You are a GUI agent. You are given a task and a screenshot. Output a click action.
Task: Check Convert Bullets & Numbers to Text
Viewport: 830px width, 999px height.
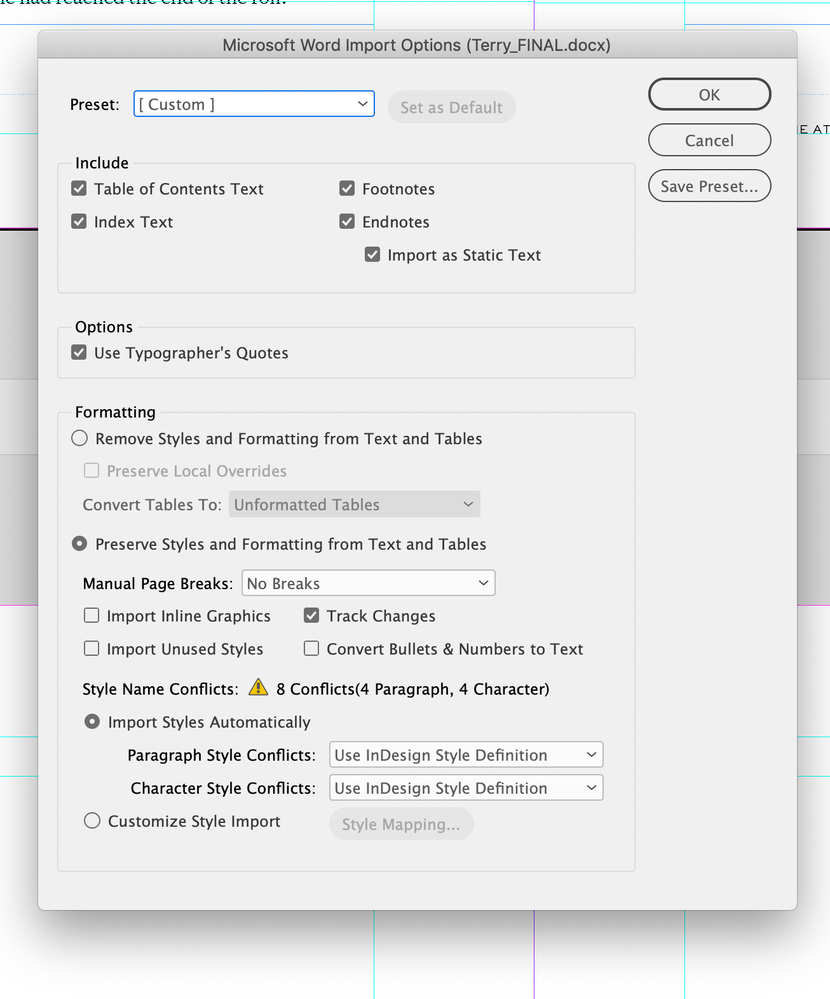(x=311, y=649)
